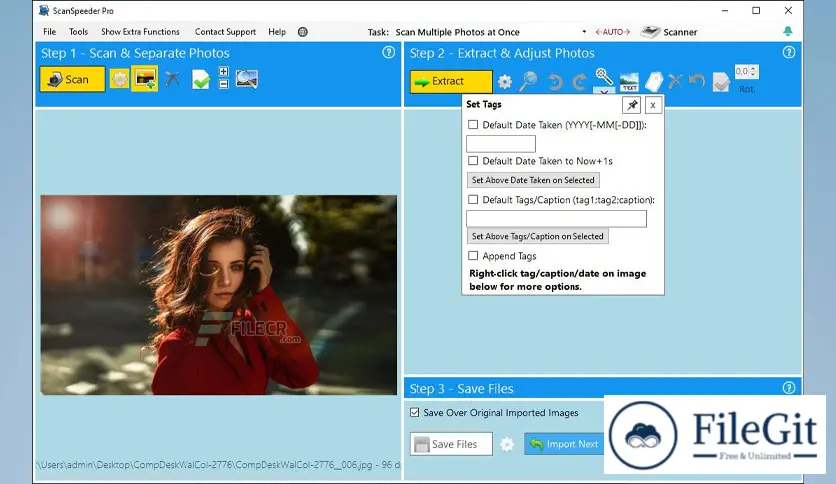The height and width of the screenshot is (484, 836).
Task: Enable Default Tags/Caption checkbox
Action: (x=473, y=200)
